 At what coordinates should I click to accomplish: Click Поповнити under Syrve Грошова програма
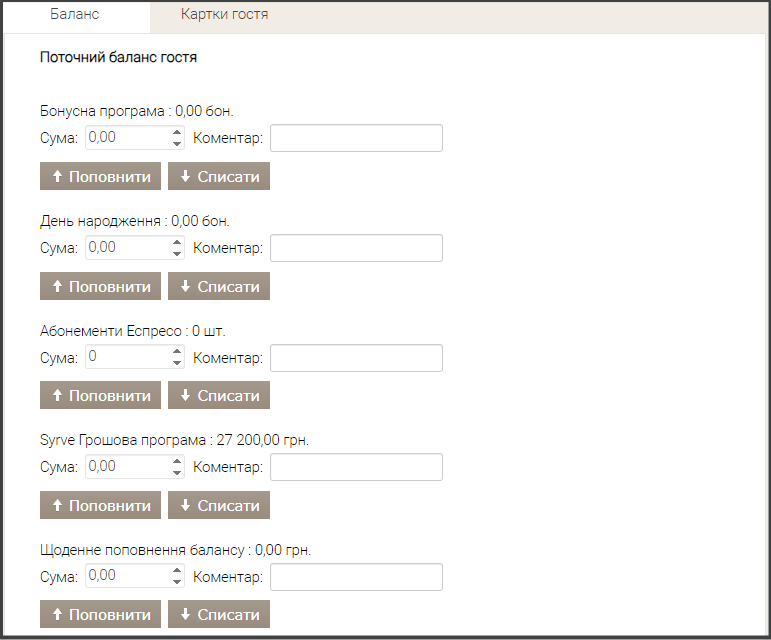100,505
